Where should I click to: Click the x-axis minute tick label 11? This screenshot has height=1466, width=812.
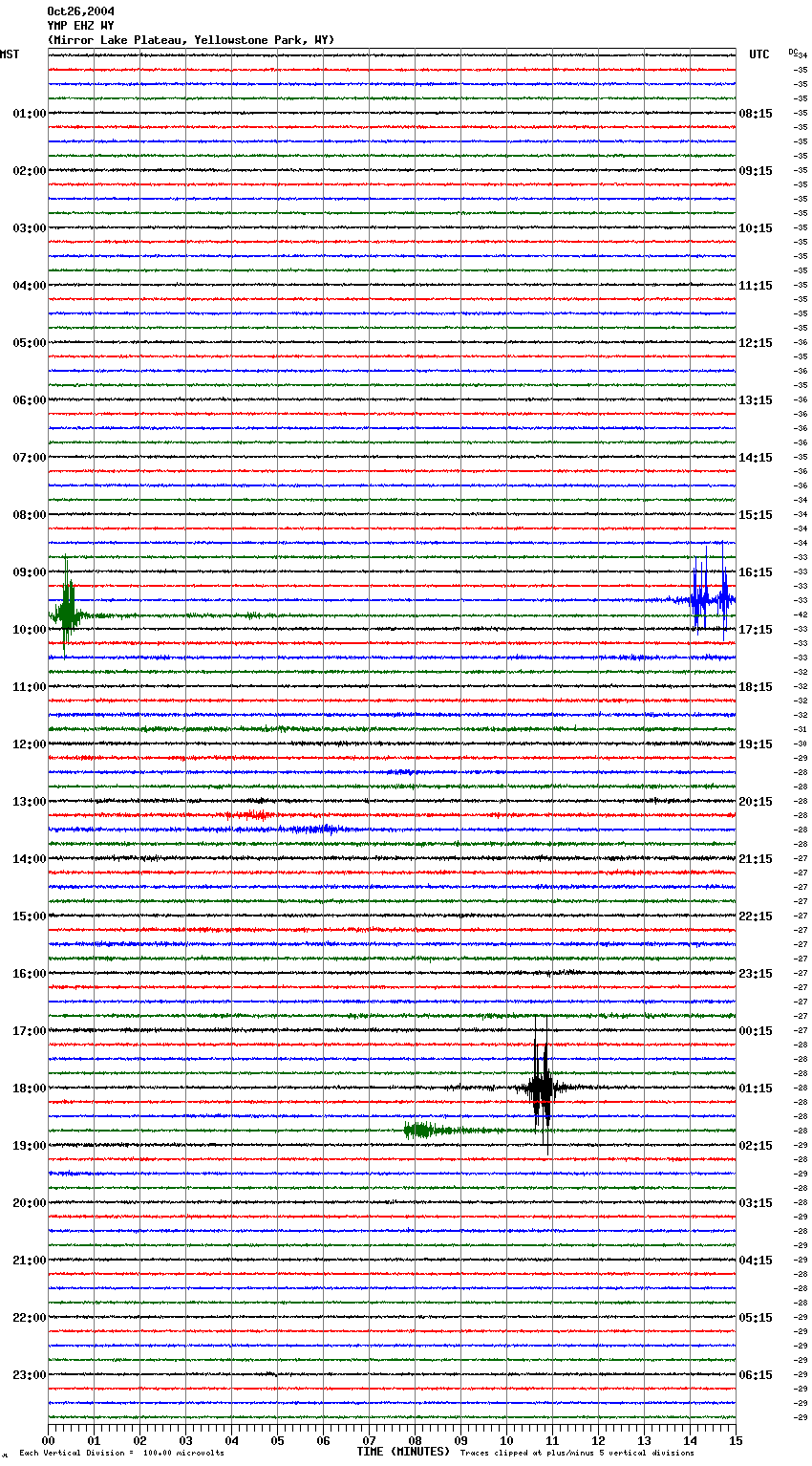coord(552,1440)
